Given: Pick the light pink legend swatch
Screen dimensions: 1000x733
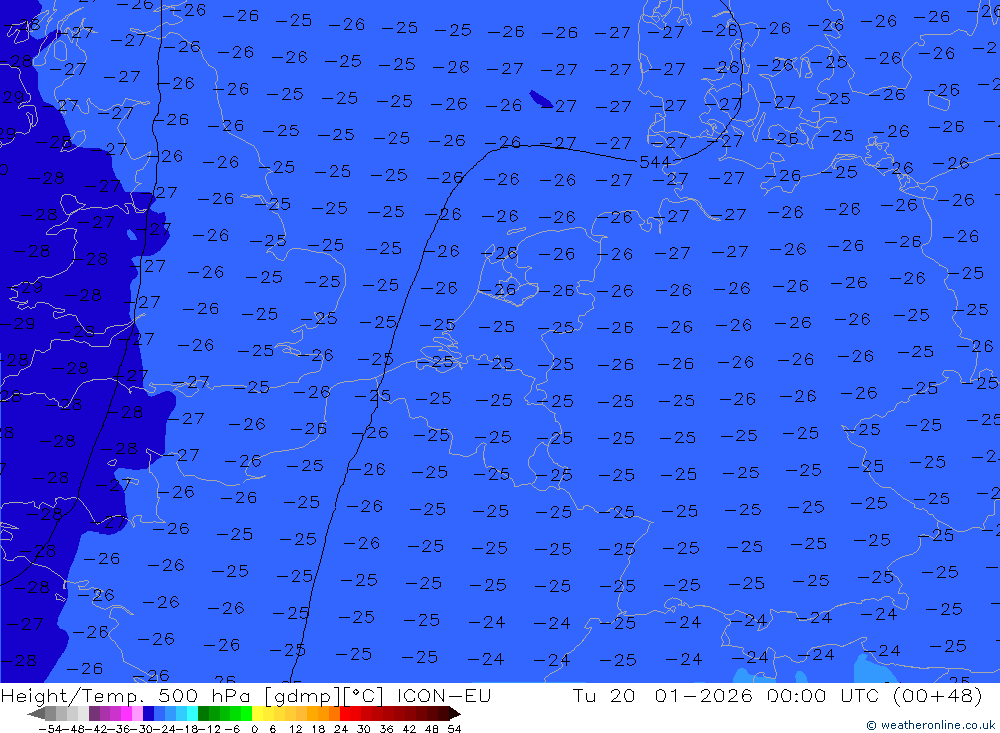Looking at the screenshot, I should pyautogui.click(x=137, y=714).
